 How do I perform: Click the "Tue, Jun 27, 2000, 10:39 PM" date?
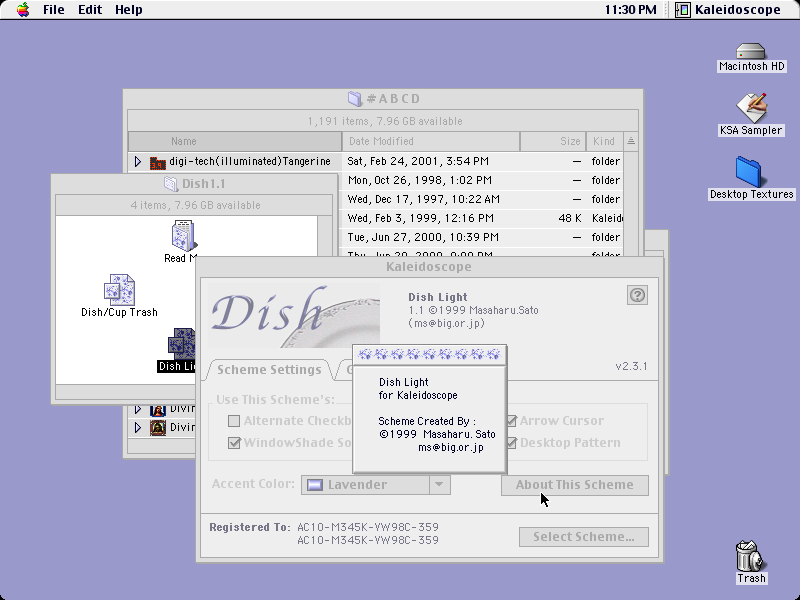[x=423, y=237]
